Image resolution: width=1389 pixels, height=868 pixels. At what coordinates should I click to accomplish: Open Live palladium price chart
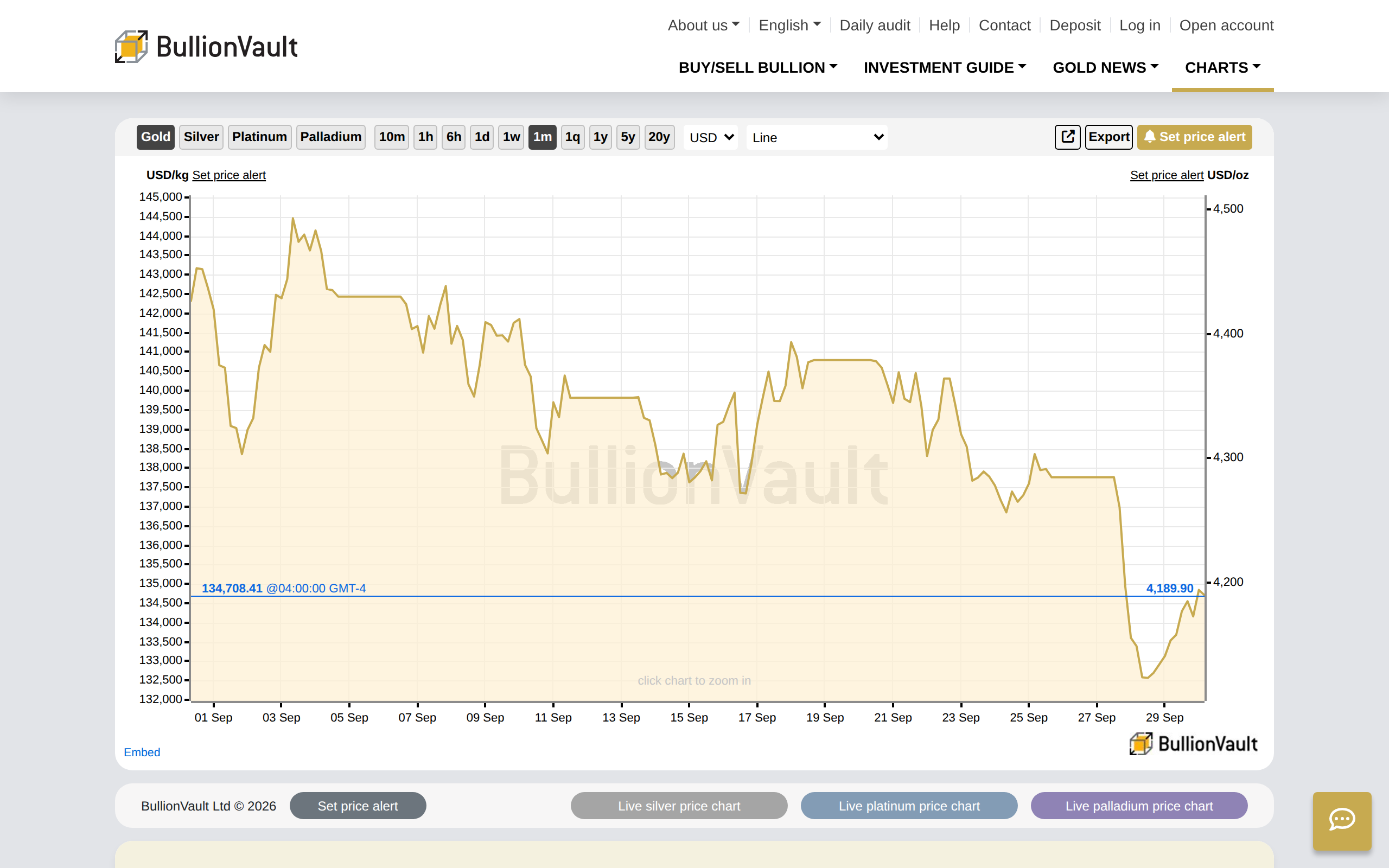(1139, 806)
